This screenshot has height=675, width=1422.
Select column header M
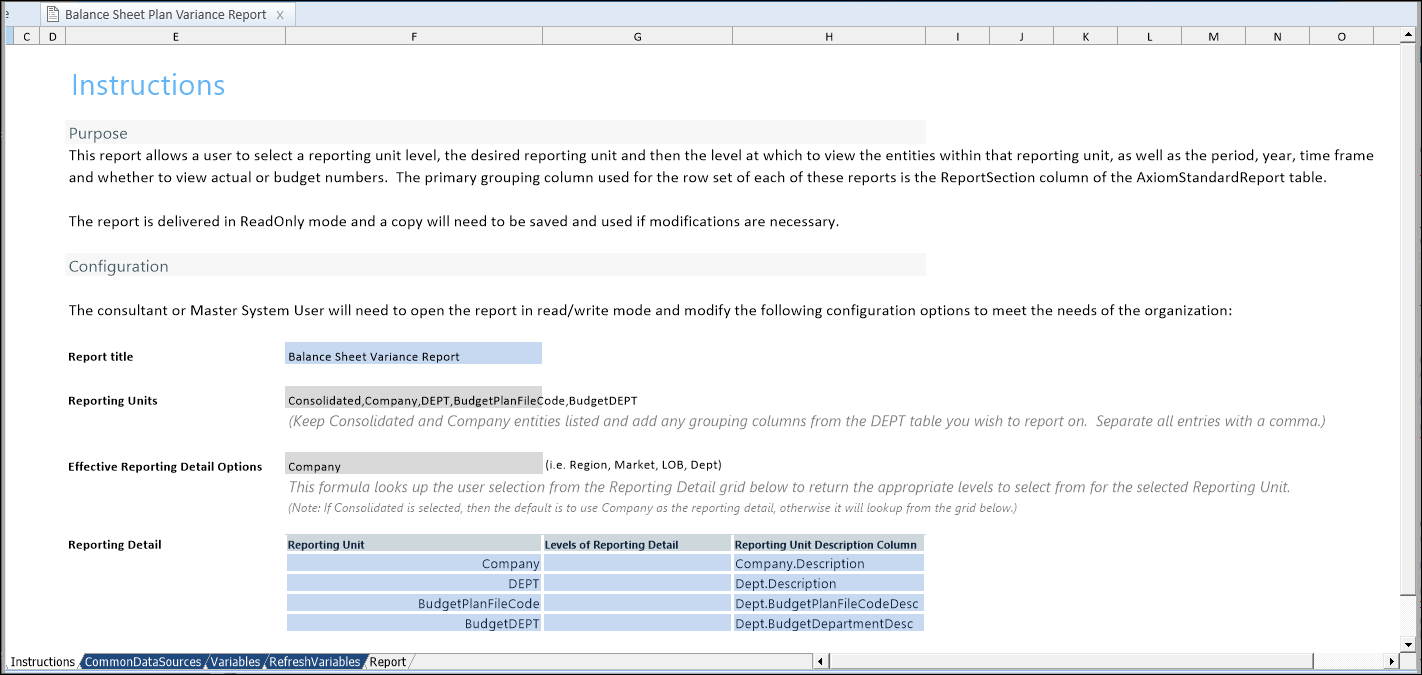[x=1213, y=36]
